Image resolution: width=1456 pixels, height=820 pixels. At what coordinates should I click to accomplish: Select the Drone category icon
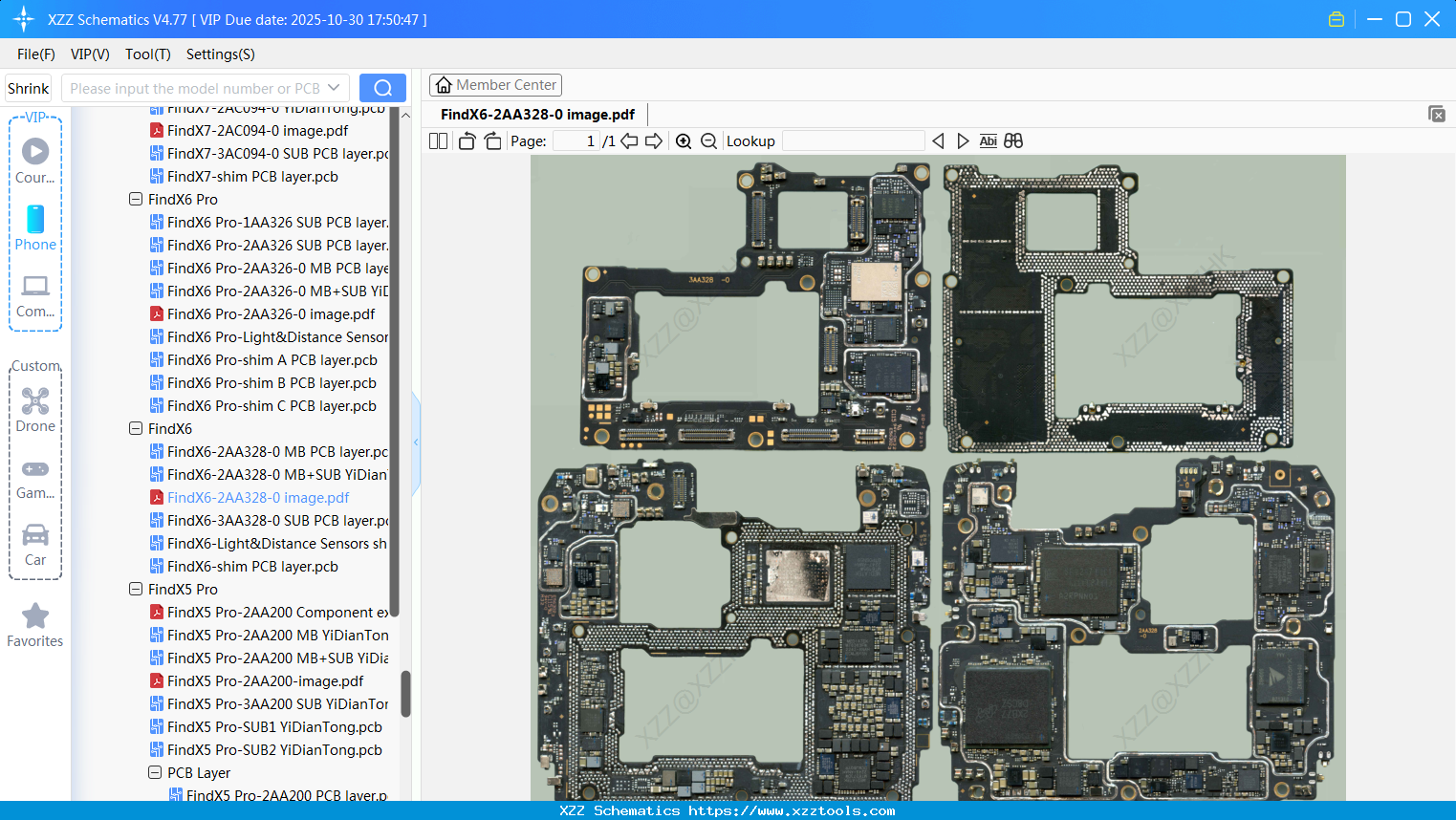(x=34, y=401)
